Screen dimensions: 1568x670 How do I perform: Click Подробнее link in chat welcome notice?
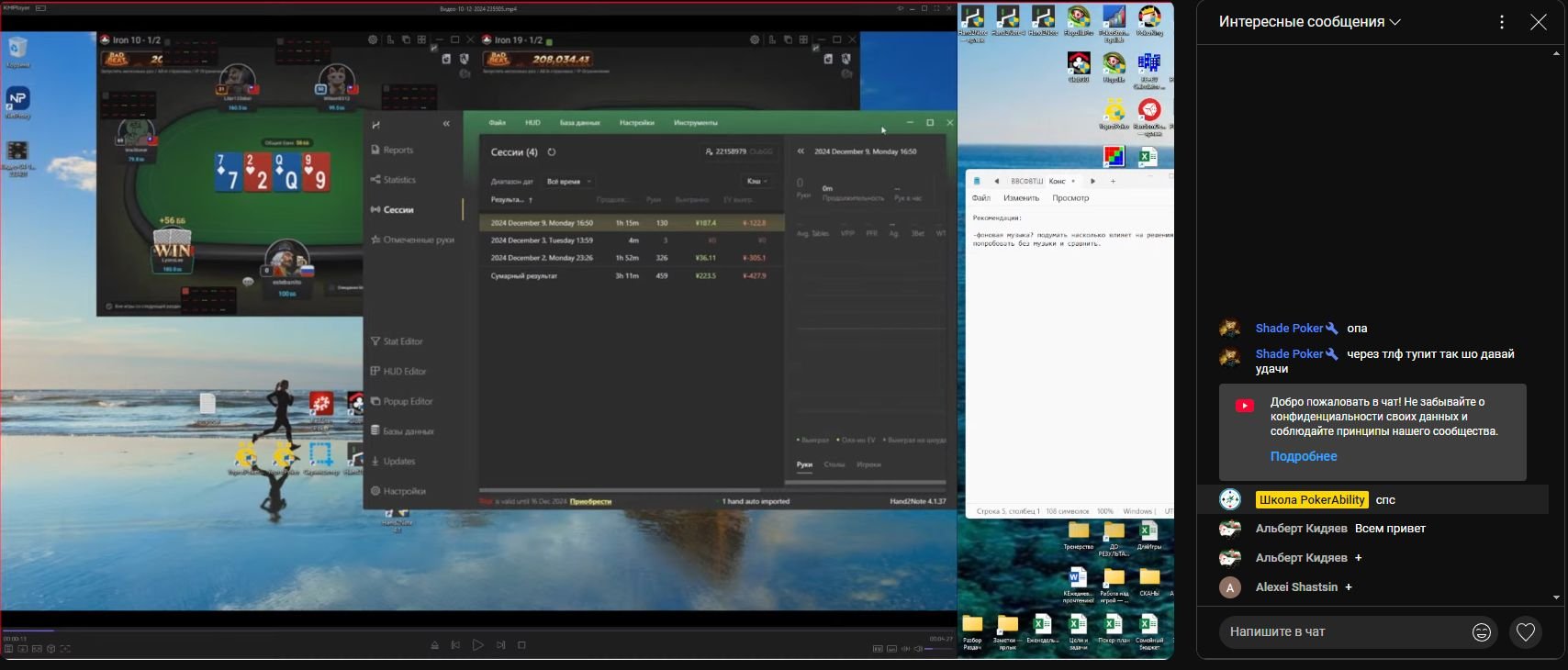click(x=1304, y=456)
